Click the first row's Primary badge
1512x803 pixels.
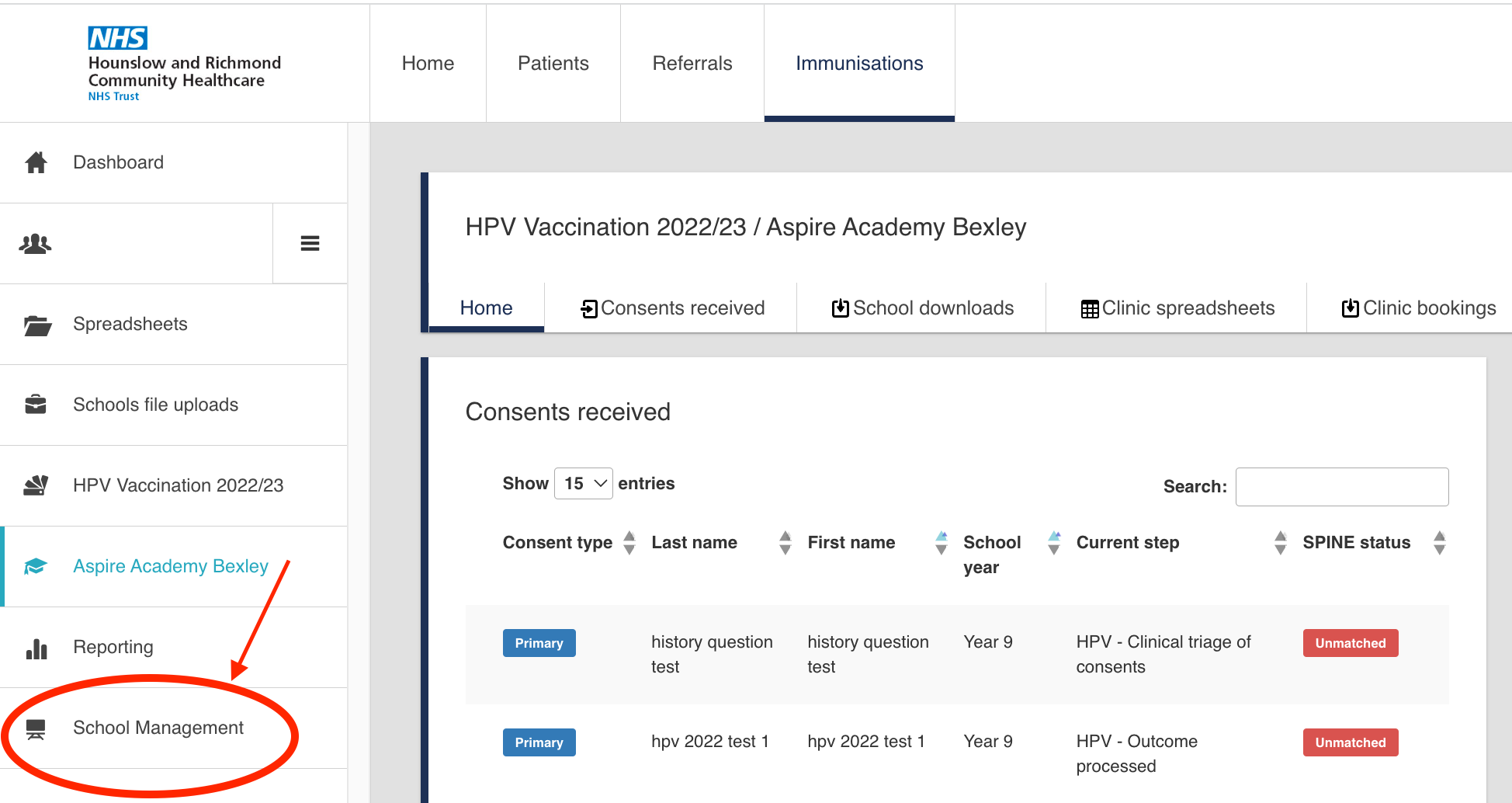coord(539,643)
